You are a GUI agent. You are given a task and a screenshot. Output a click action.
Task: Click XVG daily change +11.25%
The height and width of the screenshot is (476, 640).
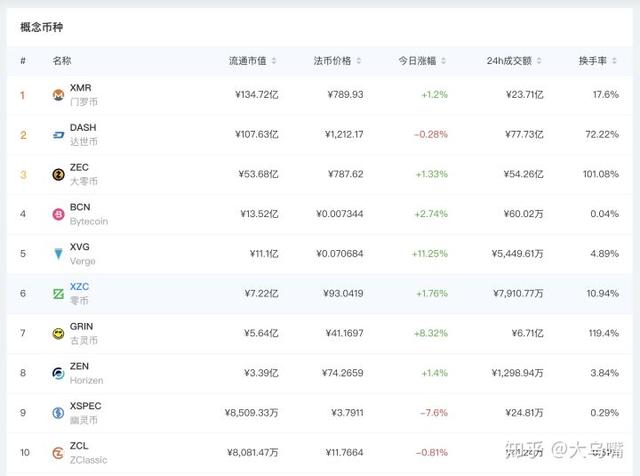coord(430,254)
